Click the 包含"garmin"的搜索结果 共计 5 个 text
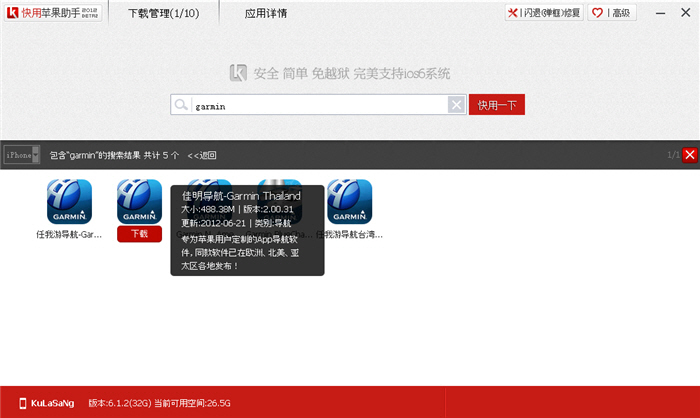Image resolution: width=700 pixels, height=418 pixels. [x=114, y=155]
